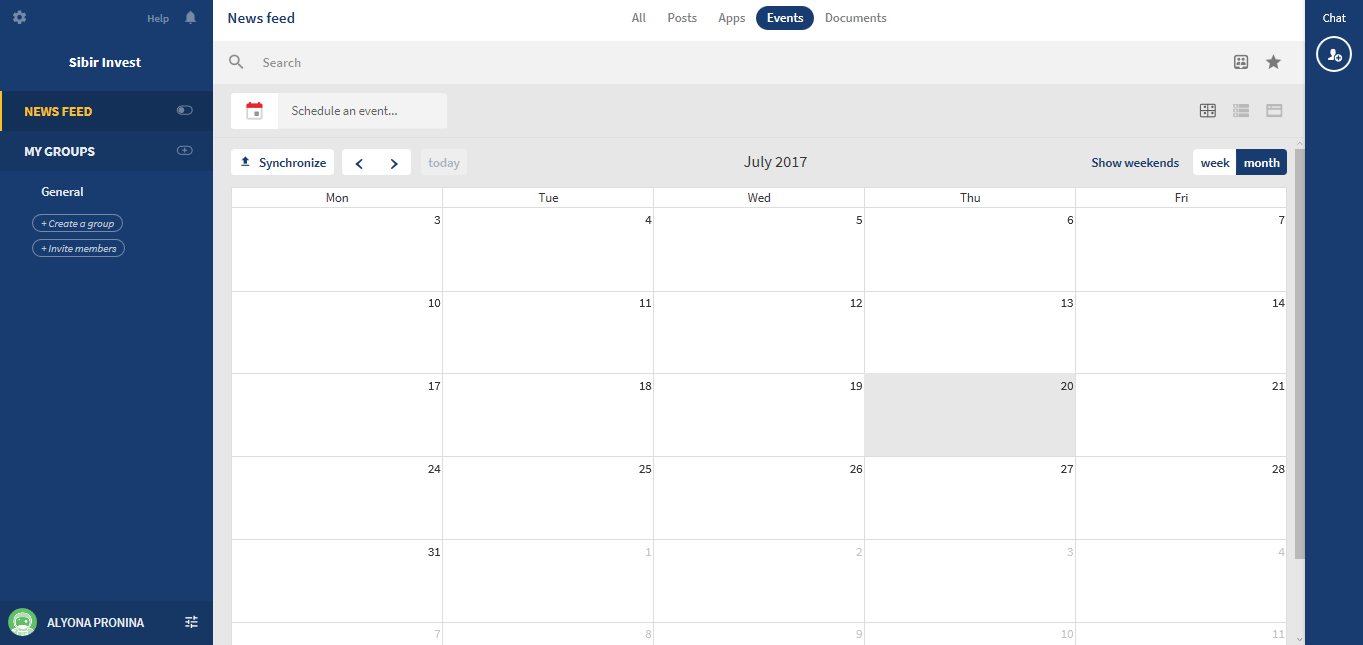Select the July 18 calendar cell
This screenshot has width=1363, height=645.
point(548,415)
